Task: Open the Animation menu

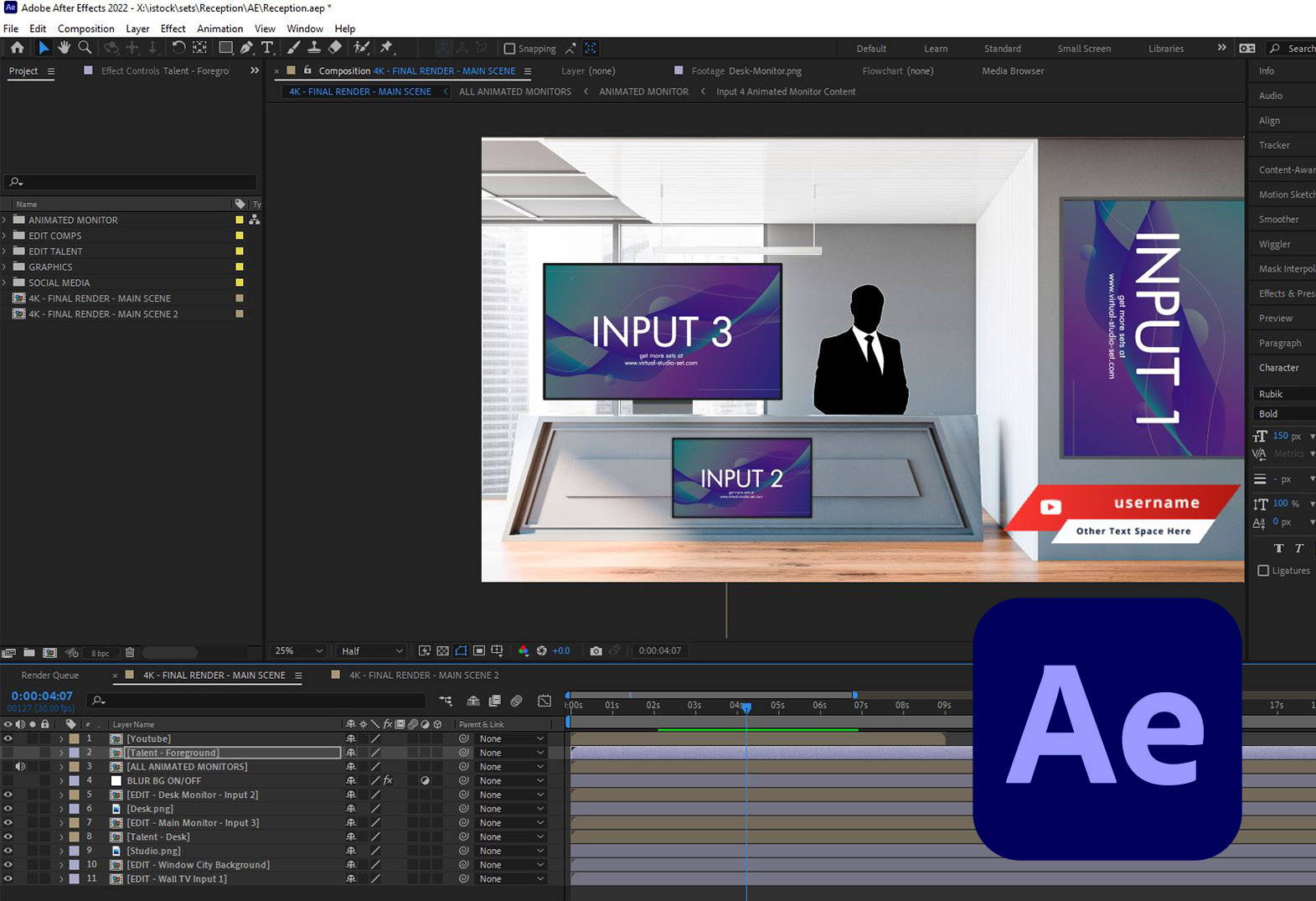Action: [x=219, y=28]
